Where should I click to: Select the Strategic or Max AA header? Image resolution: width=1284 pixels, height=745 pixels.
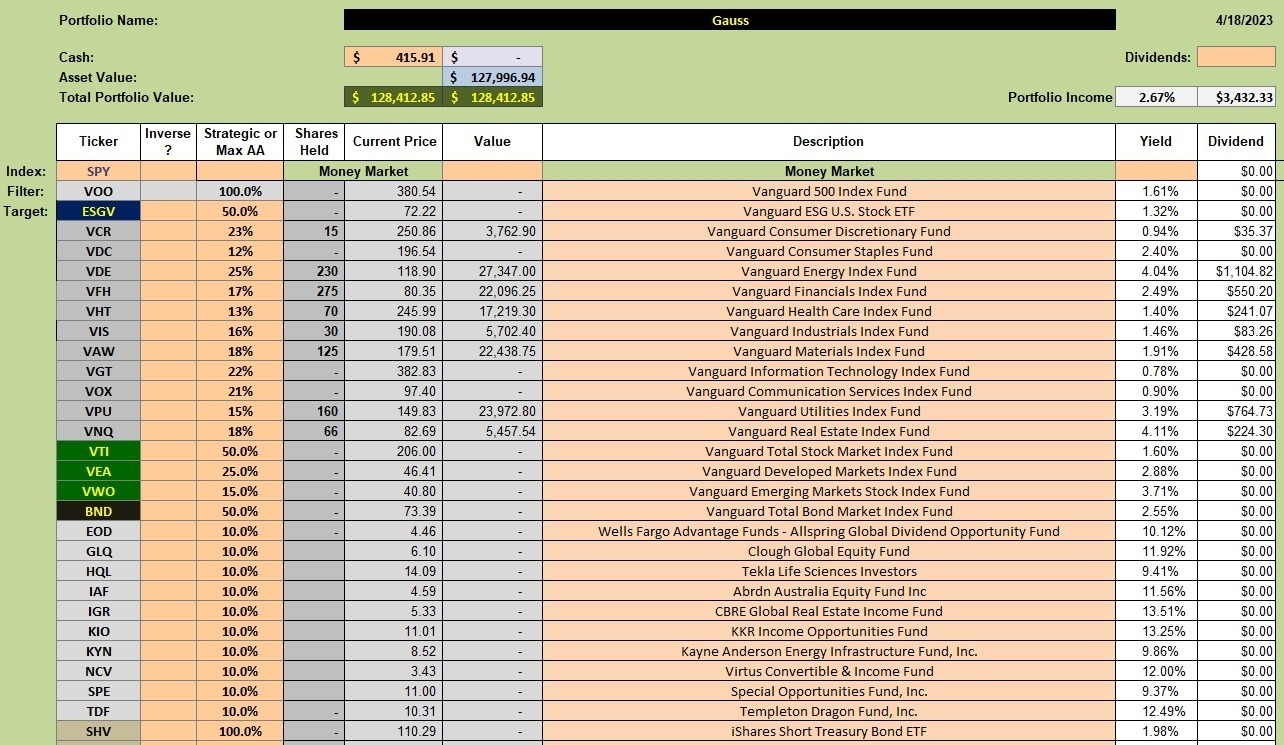point(240,142)
